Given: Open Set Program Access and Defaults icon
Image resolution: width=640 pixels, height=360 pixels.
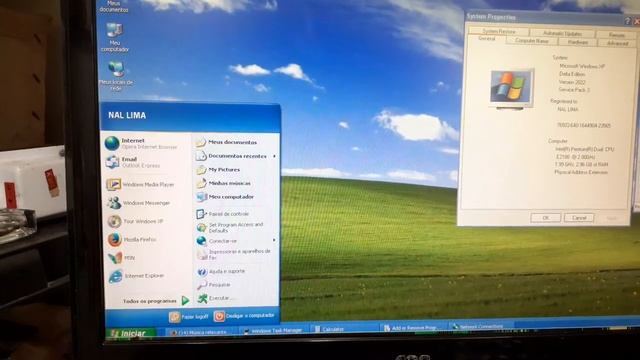Looking at the screenshot, I should point(202,227).
